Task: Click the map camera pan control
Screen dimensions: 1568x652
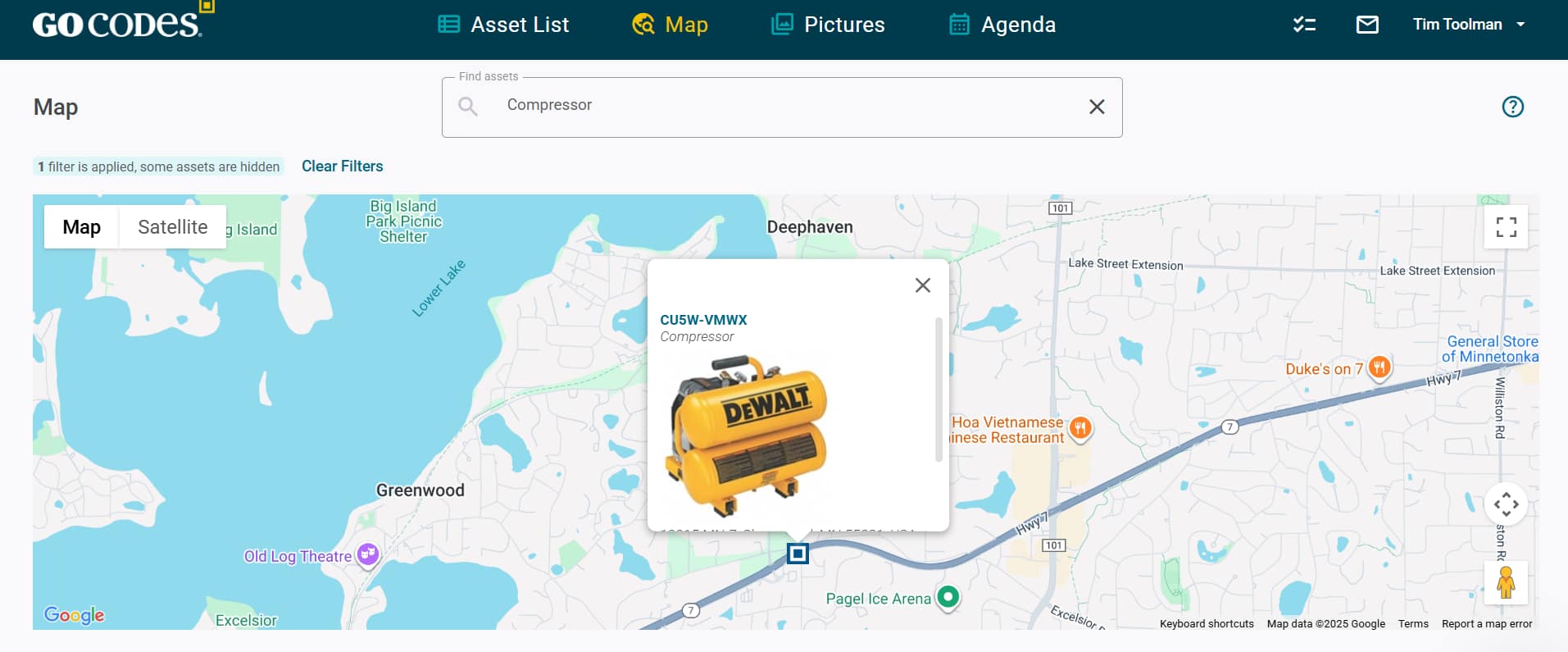Action: 1506,504
